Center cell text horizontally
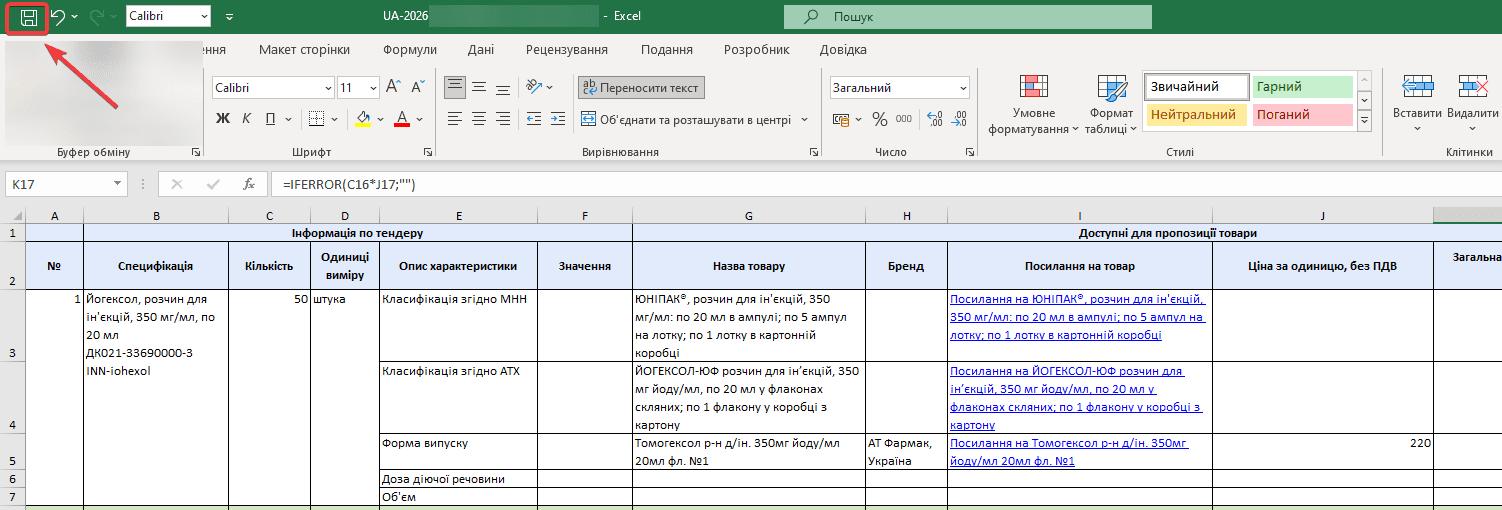 (x=479, y=119)
